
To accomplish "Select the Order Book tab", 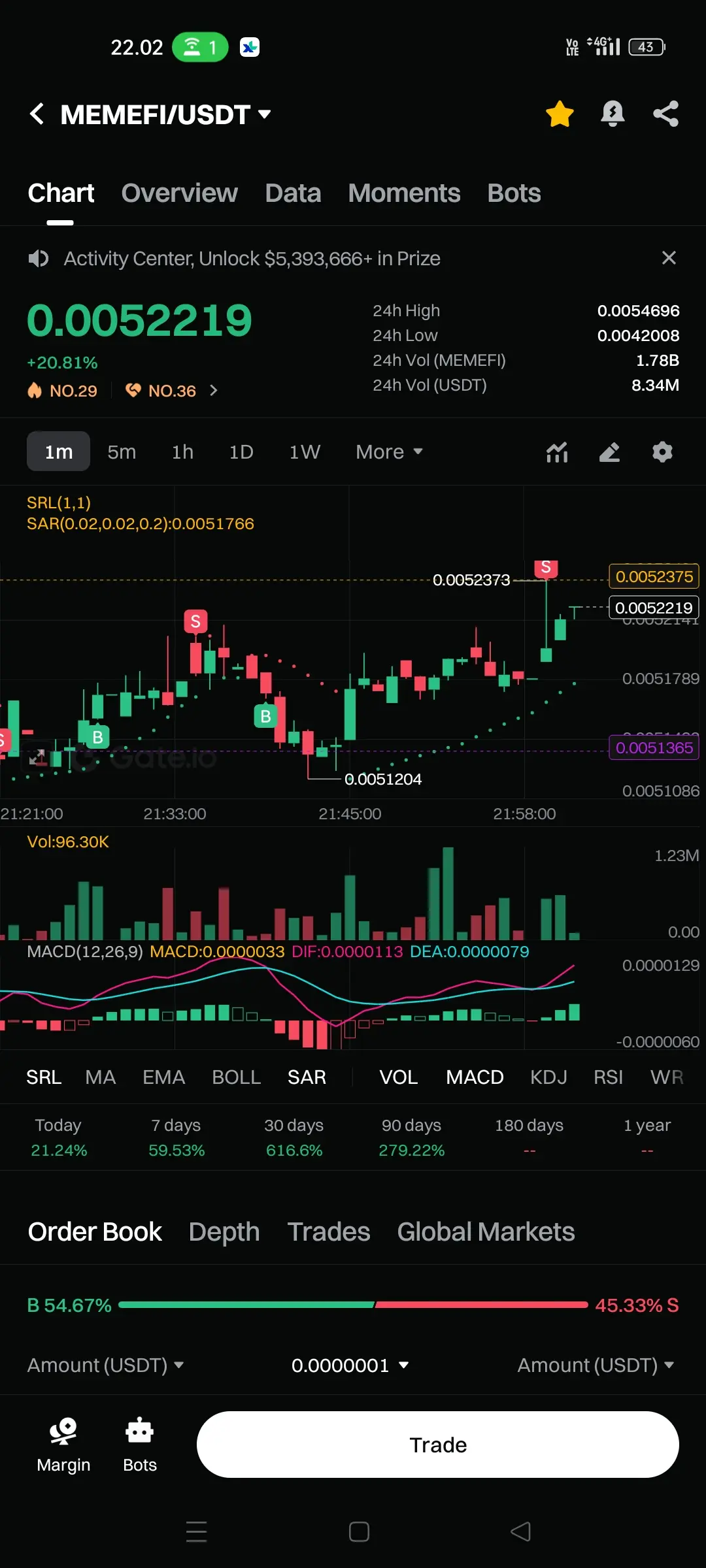I will tap(95, 1232).
